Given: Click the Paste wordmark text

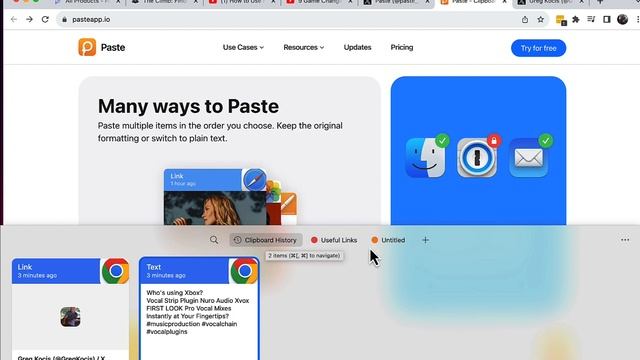Looking at the screenshot, I should (113, 47).
